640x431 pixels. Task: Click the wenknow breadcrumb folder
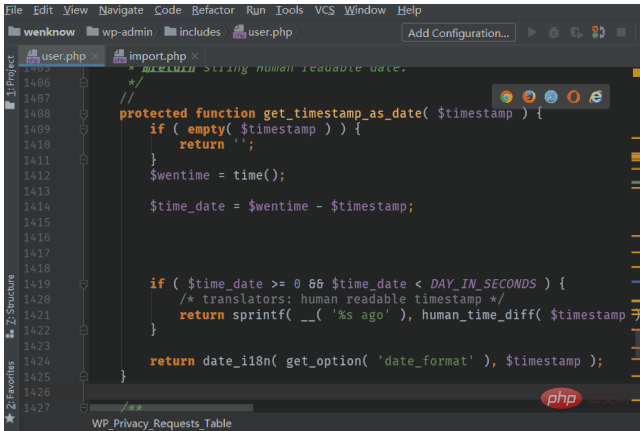point(42,32)
